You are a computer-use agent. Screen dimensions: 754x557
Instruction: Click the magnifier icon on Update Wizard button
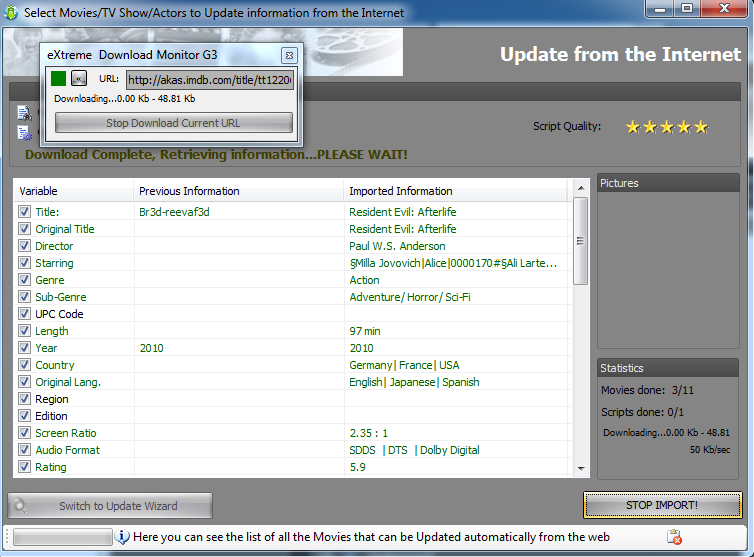coord(20,506)
